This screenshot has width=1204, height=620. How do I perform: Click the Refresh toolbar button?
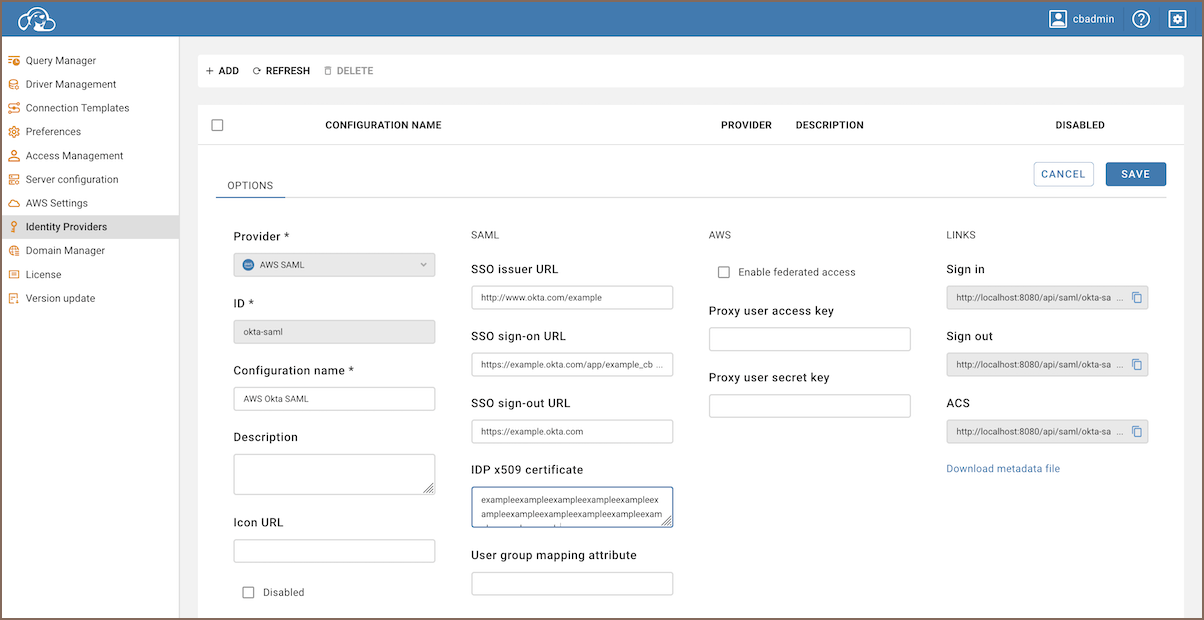281,71
